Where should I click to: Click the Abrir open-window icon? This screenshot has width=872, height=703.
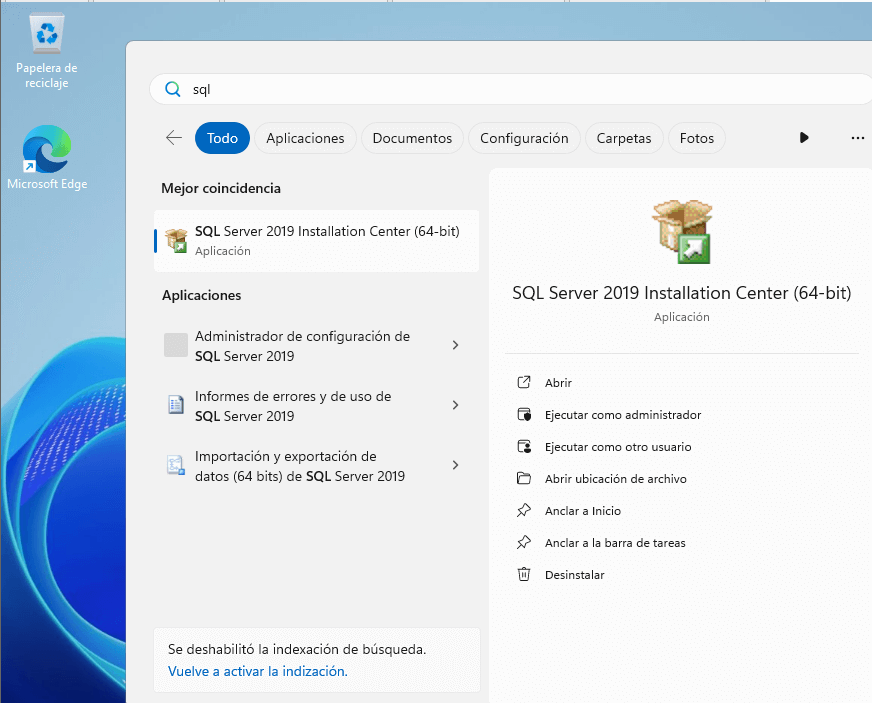pyautogui.click(x=524, y=382)
